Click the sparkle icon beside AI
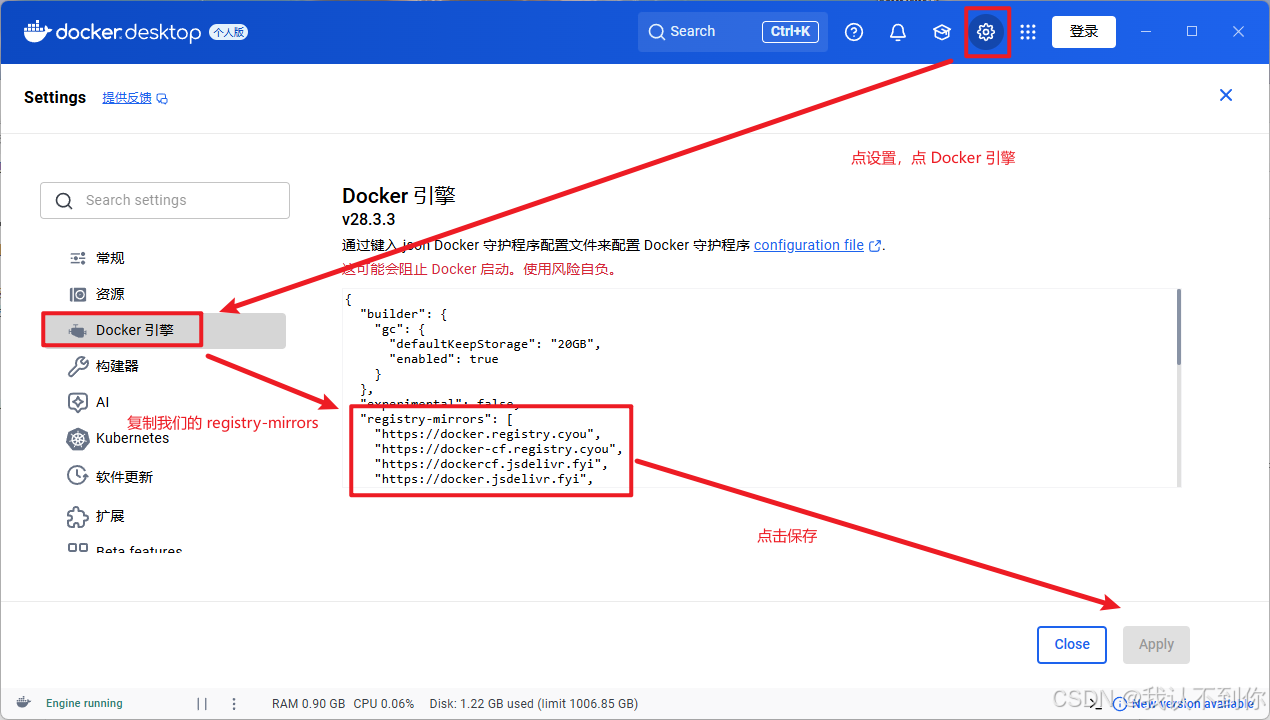This screenshot has height=720, width=1270. tap(78, 402)
